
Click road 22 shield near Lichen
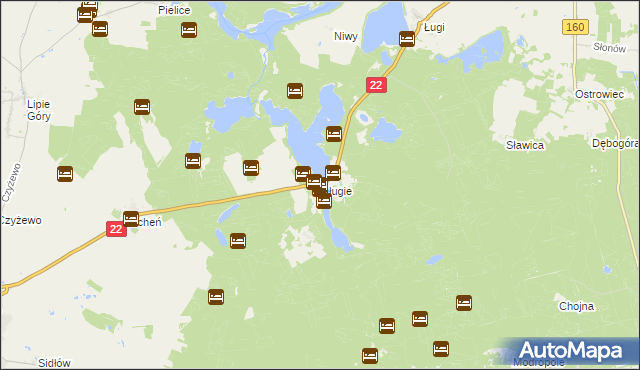(x=116, y=229)
